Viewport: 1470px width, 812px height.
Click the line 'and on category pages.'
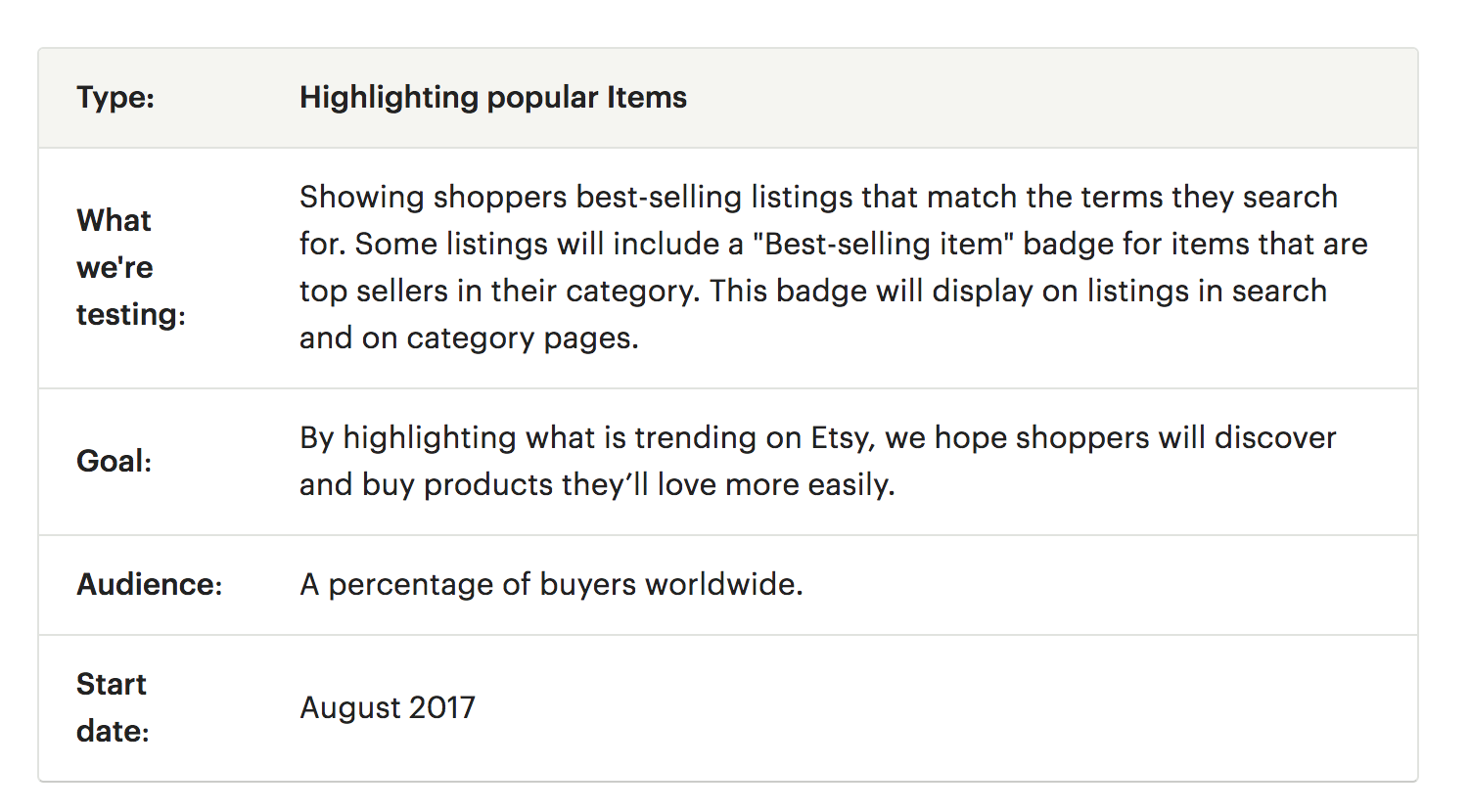[x=469, y=338]
